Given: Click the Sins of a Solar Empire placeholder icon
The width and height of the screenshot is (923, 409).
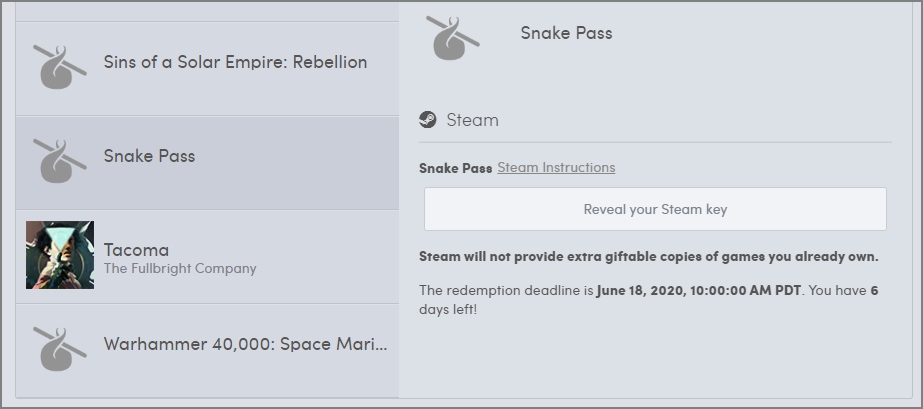Looking at the screenshot, I should click(60, 63).
